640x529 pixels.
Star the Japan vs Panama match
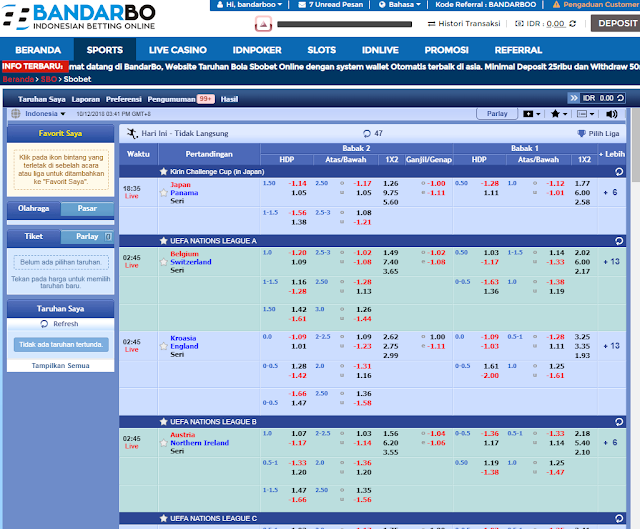coord(164,192)
